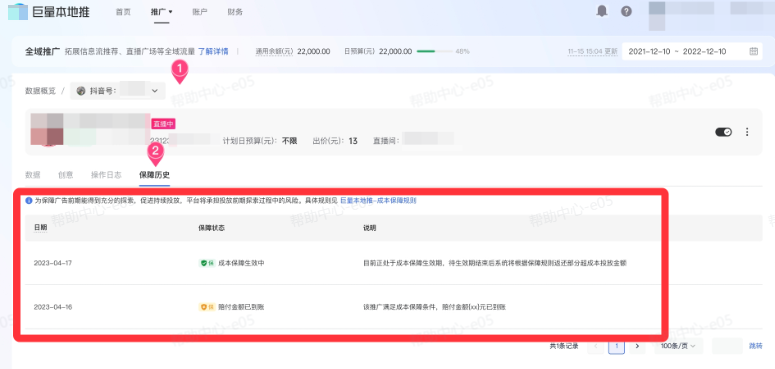Open the 巨量本地推-成本保障规则 link
This screenshot has width=775, height=369.
tap(378, 201)
